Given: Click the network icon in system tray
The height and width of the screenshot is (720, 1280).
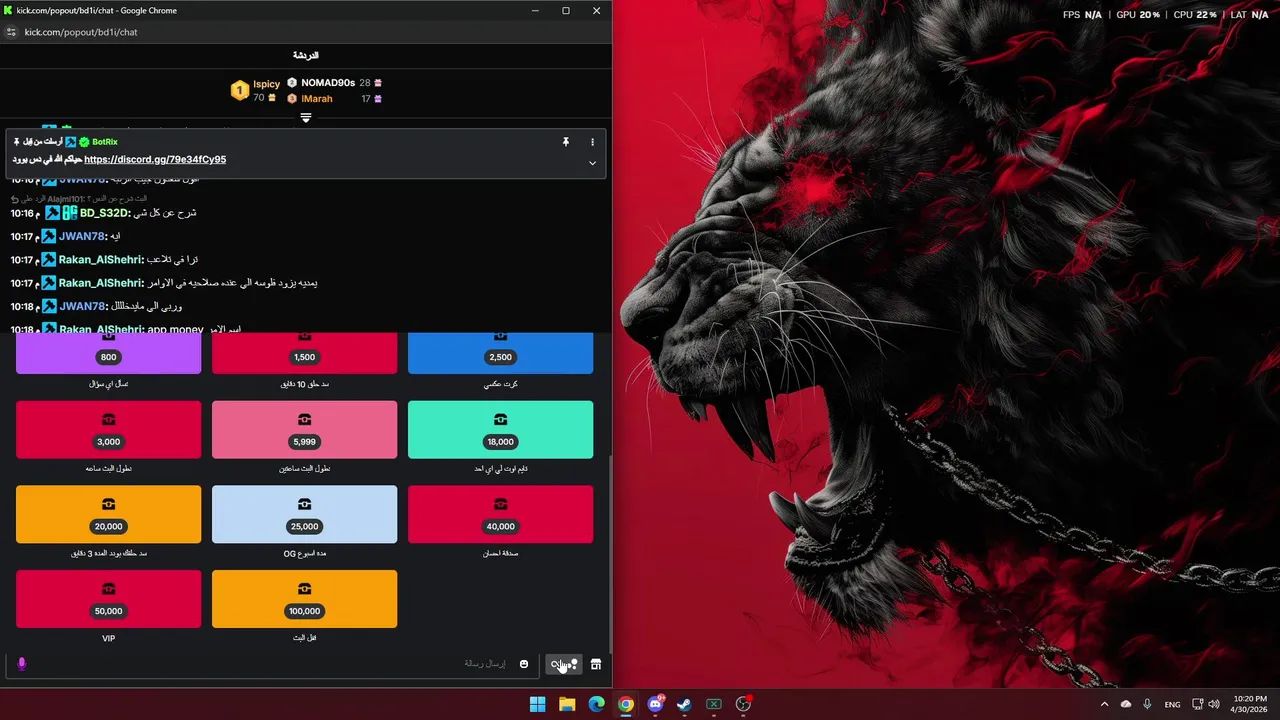Looking at the screenshot, I should click(1198, 704).
